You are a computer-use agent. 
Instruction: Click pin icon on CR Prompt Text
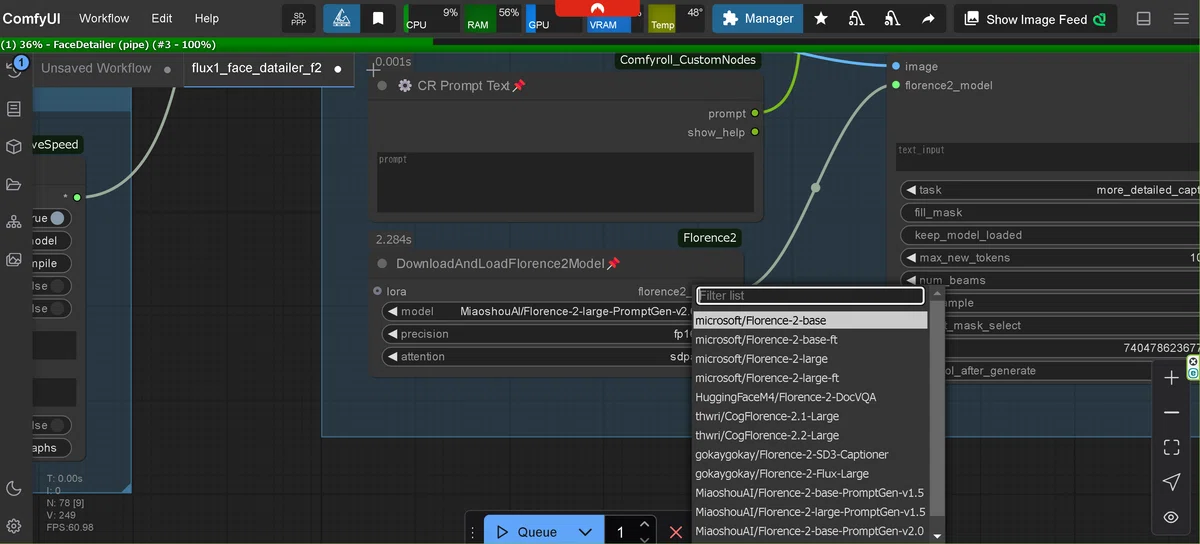click(519, 86)
